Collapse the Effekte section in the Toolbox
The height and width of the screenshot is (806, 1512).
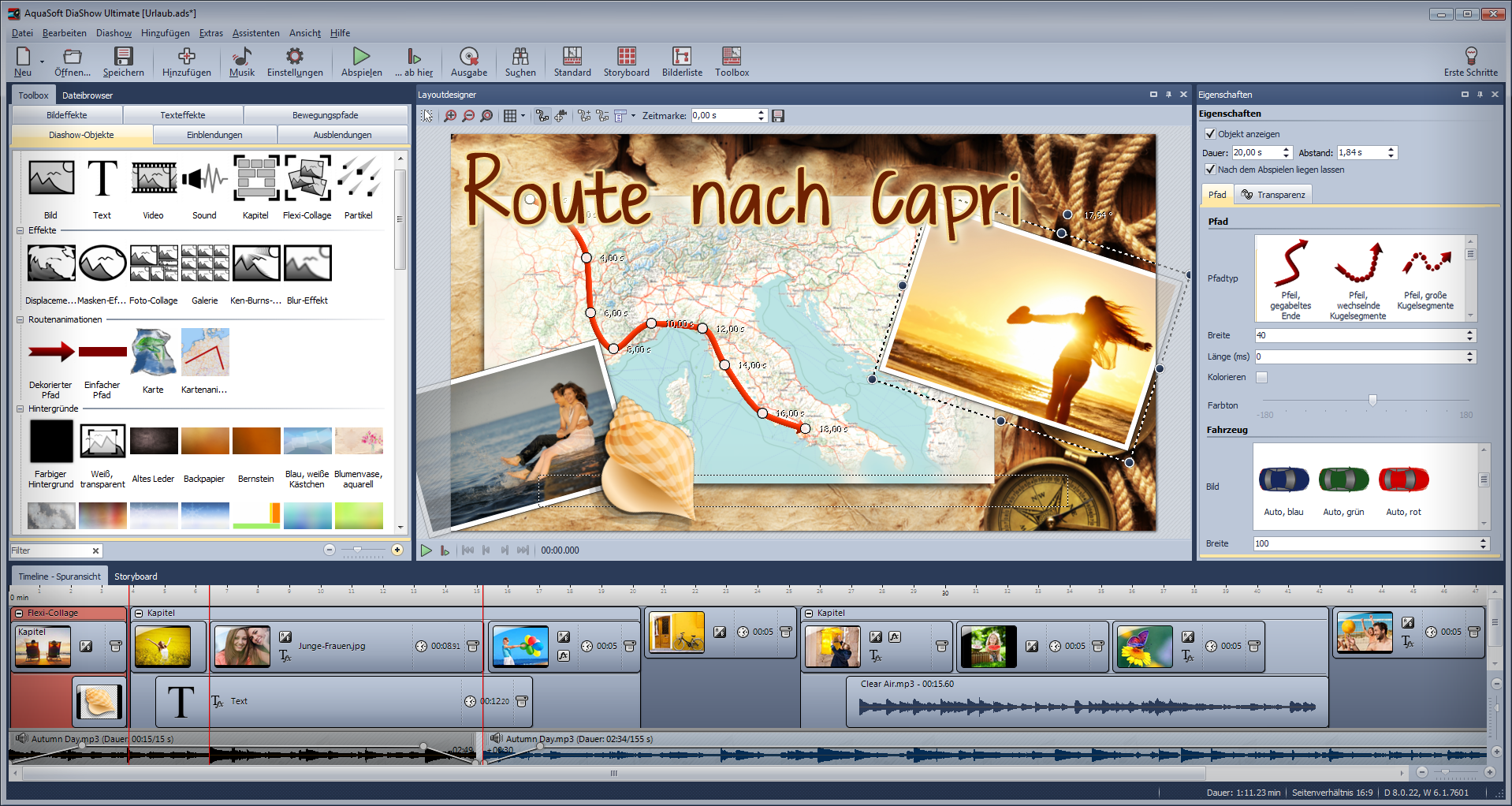click(x=20, y=231)
